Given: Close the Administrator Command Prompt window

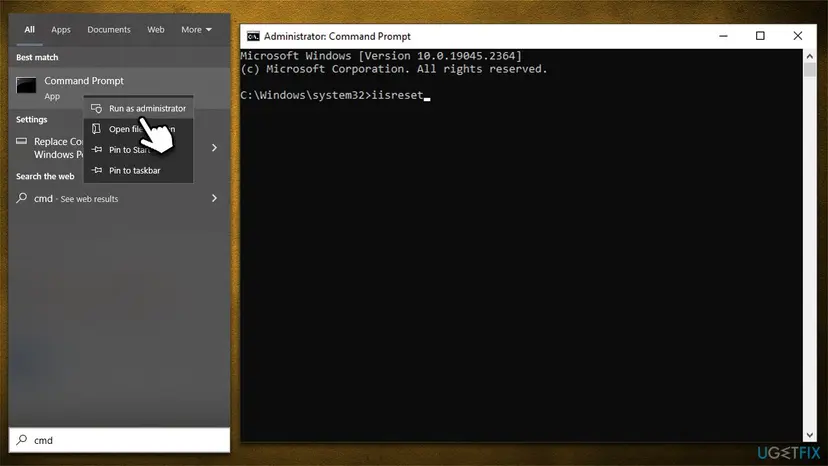Looking at the screenshot, I should click(797, 36).
